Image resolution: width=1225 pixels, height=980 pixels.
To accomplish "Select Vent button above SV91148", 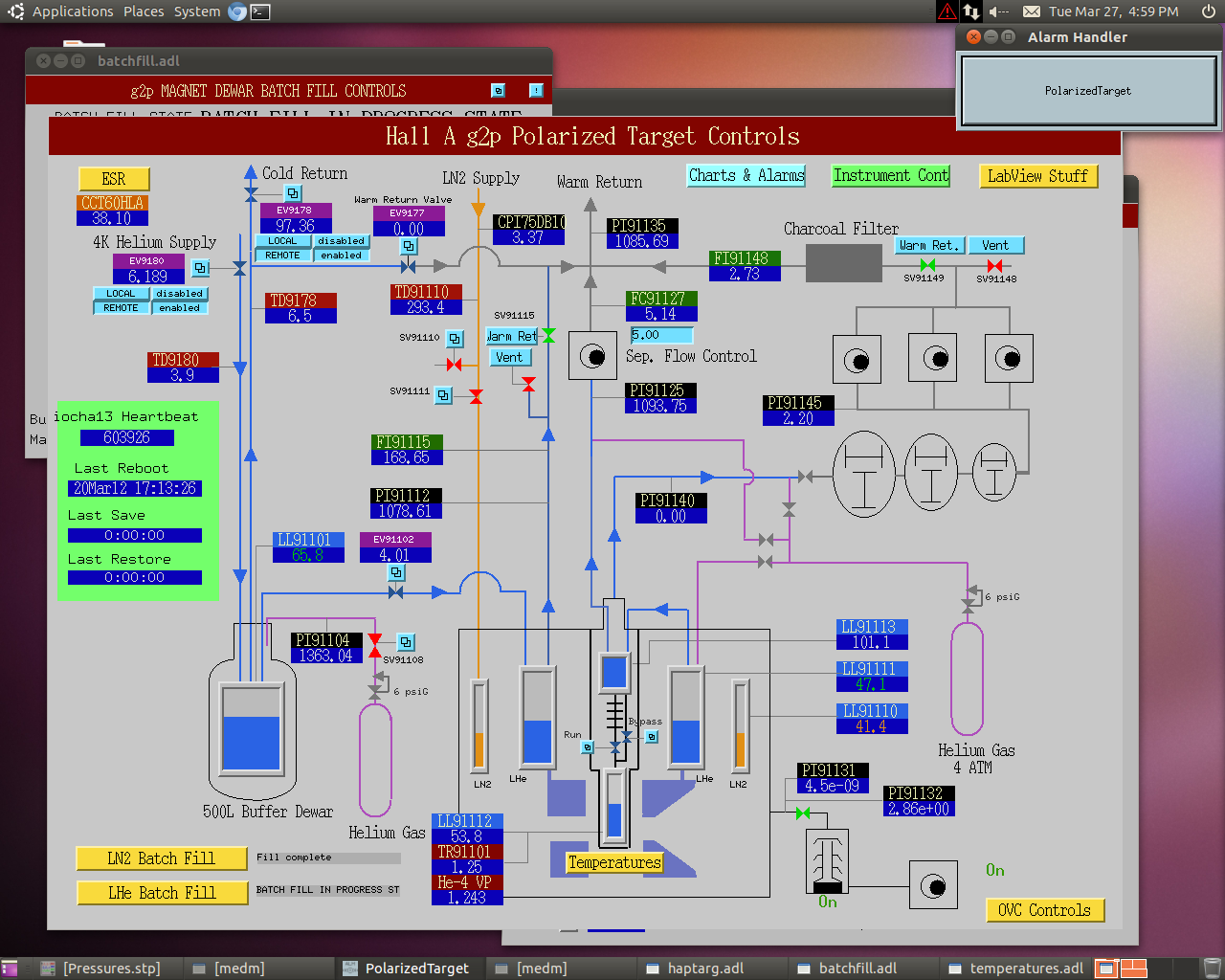I will pyautogui.click(x=995, y=245).
